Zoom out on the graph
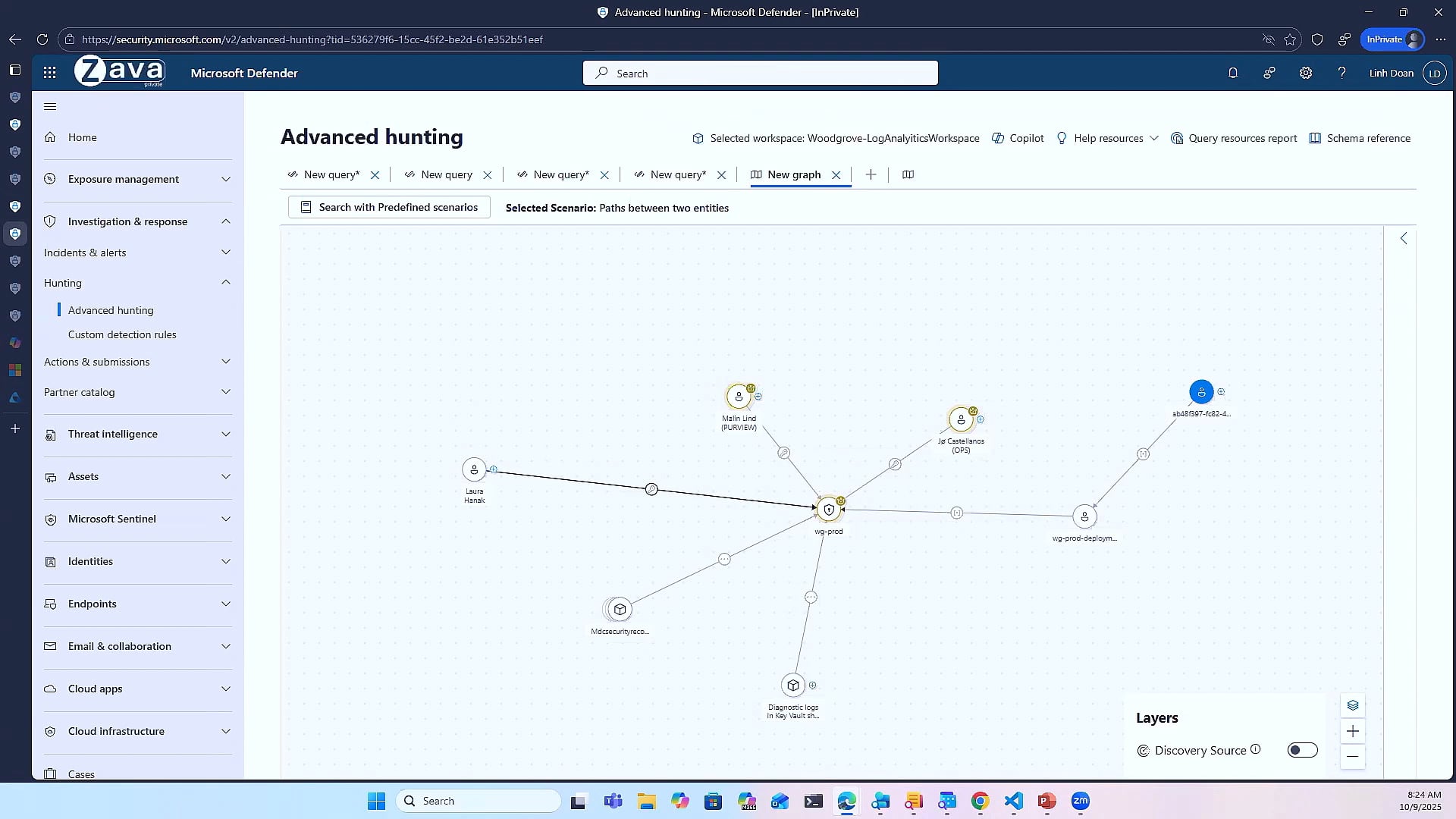This screenshot has height=819, width=1456. click(x=1352, y=757)
